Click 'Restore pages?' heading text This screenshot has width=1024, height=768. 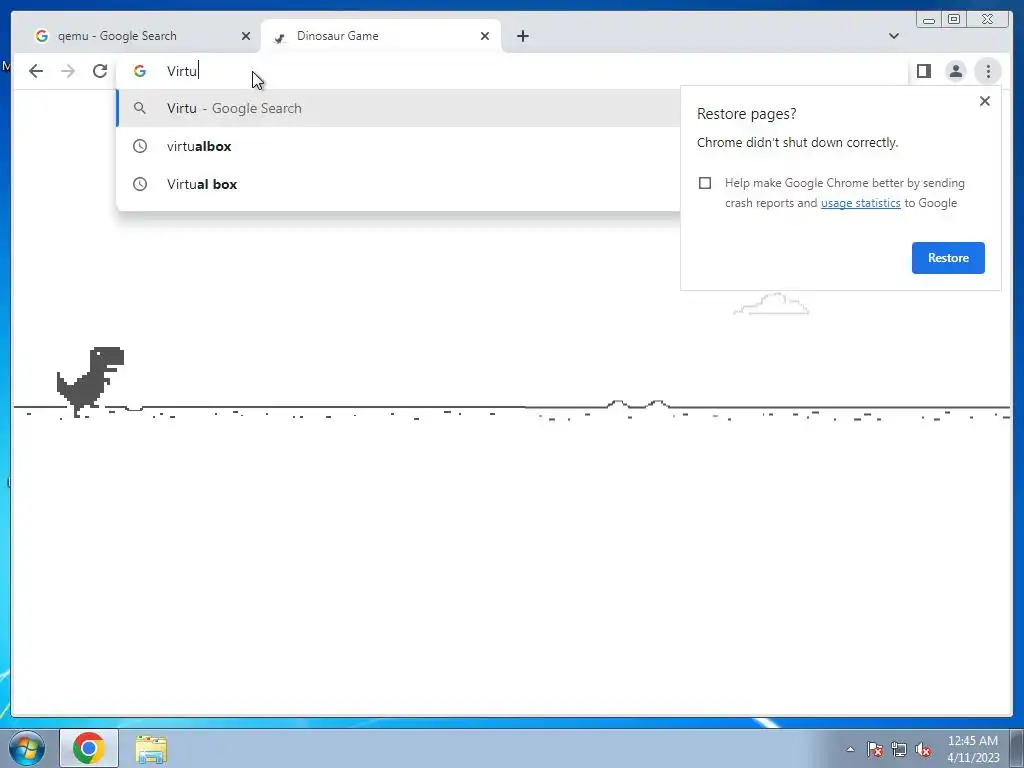point(746,114)
